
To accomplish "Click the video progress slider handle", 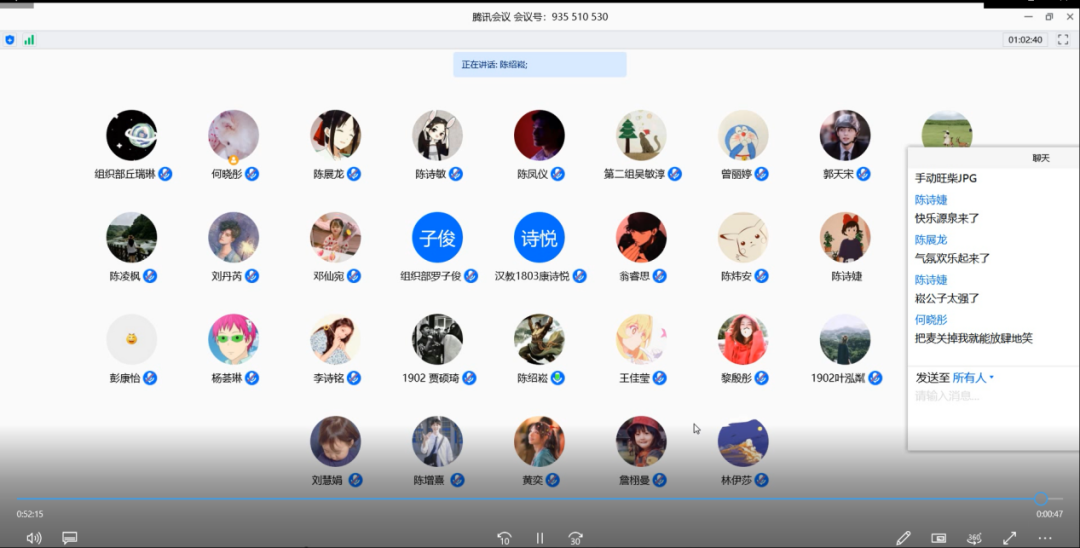I will tap(1040, 498).
